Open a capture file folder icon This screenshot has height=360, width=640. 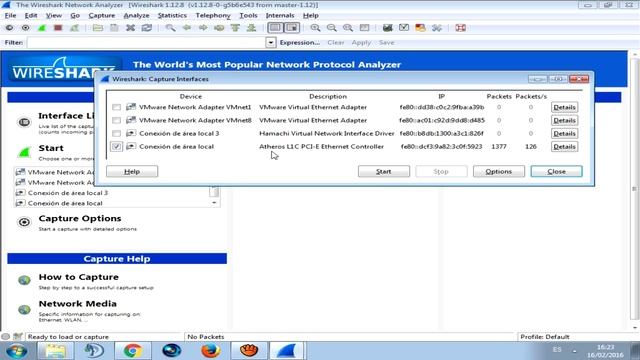click(x=98, y=28)
